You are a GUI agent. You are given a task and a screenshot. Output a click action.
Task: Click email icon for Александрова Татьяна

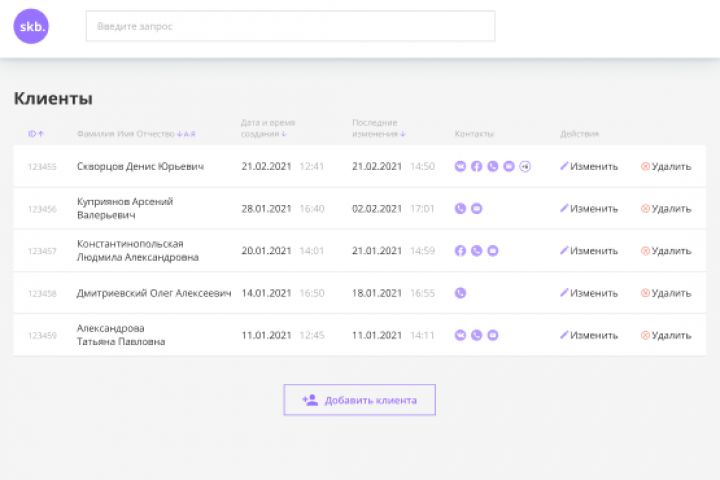point(493,335)
